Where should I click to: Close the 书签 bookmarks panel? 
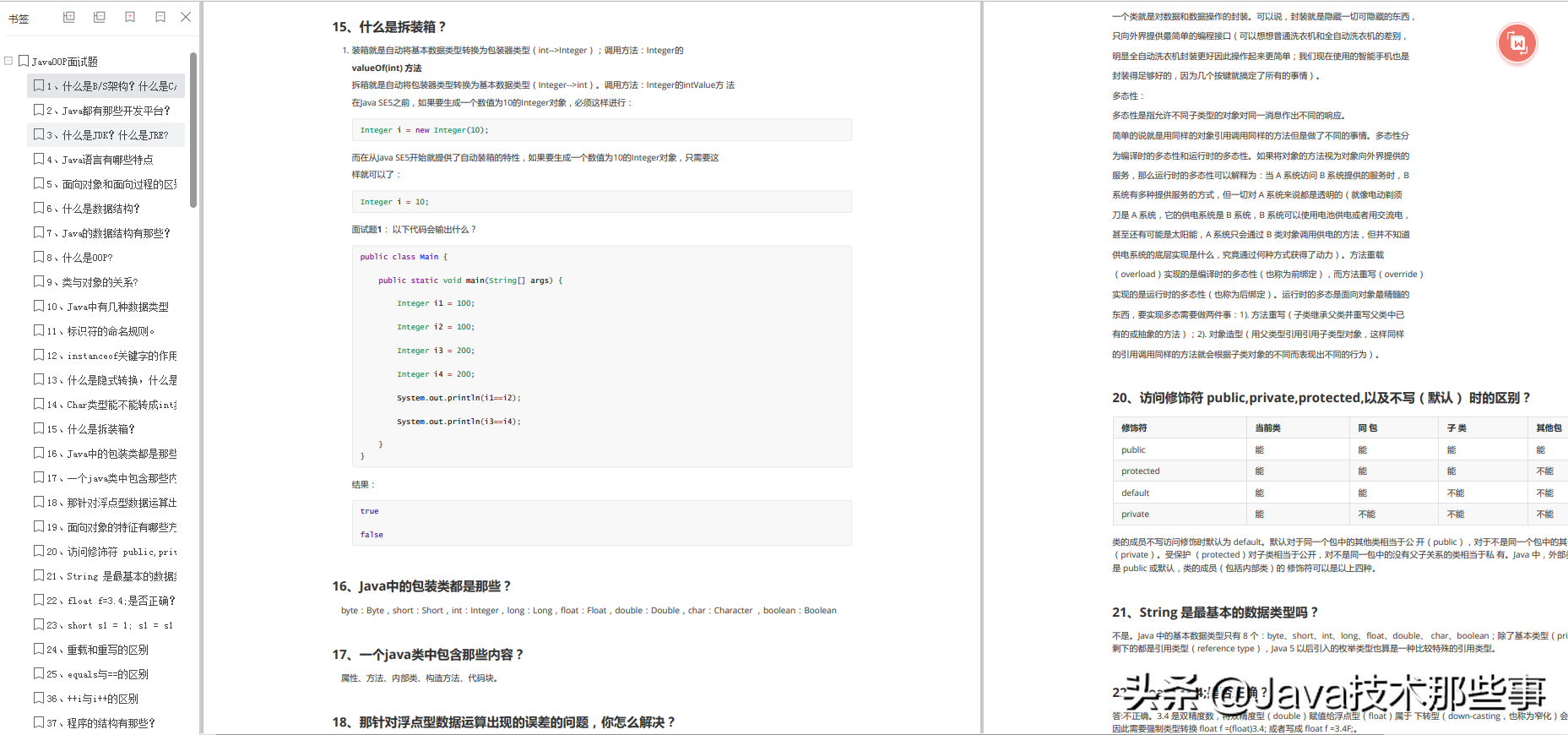(186, 17)
